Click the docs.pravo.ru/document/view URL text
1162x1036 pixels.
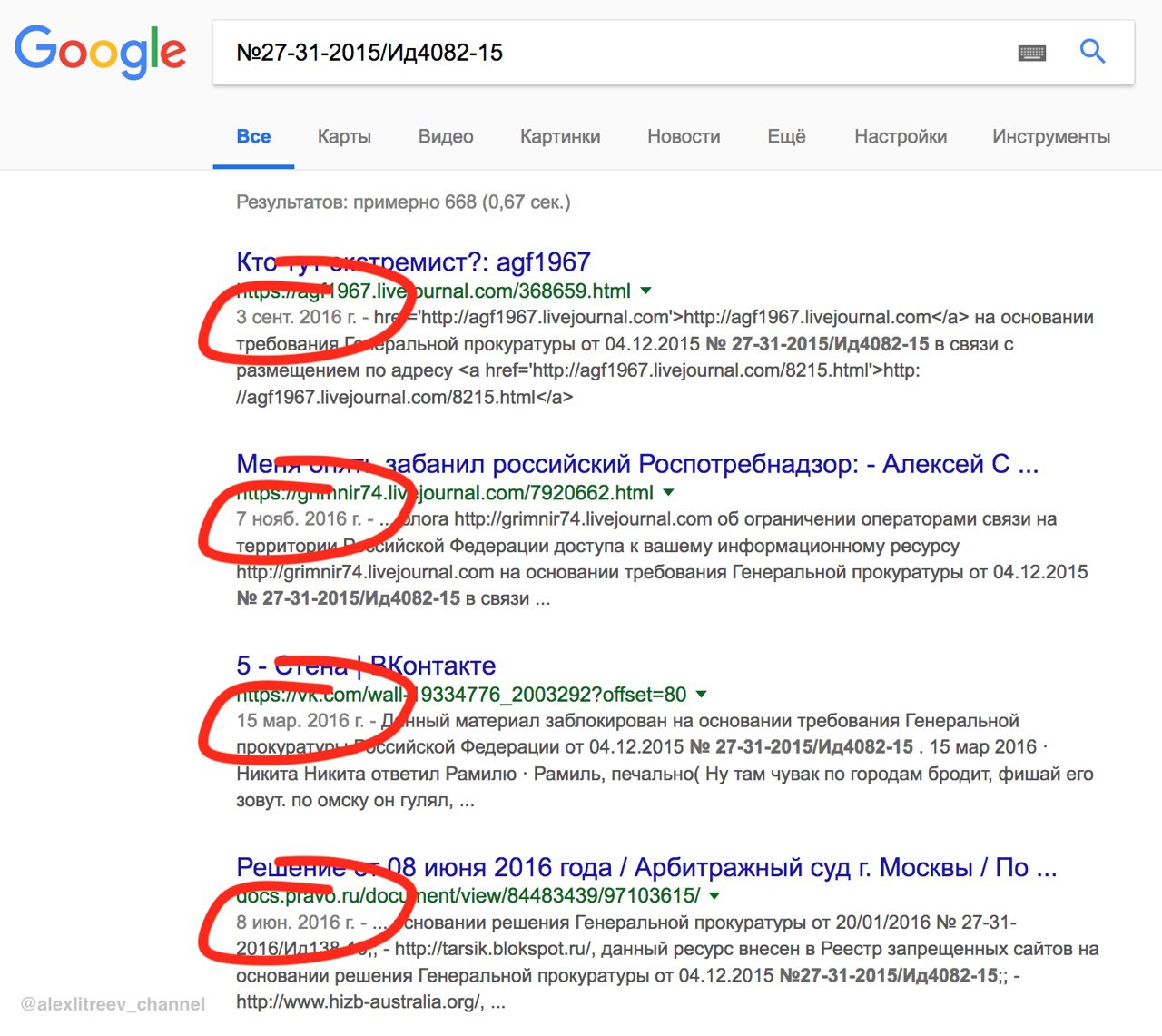(x=468, y=896)
